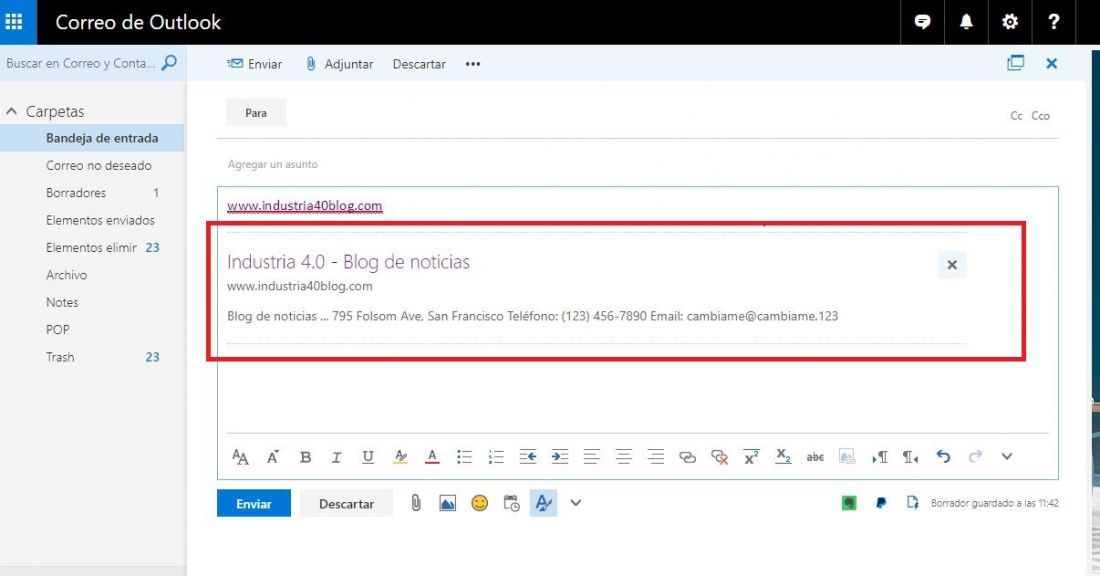The width and height of the screenshot is (1100, 576).
Task: Click the search magnifier icon
Action: (169, 63)
